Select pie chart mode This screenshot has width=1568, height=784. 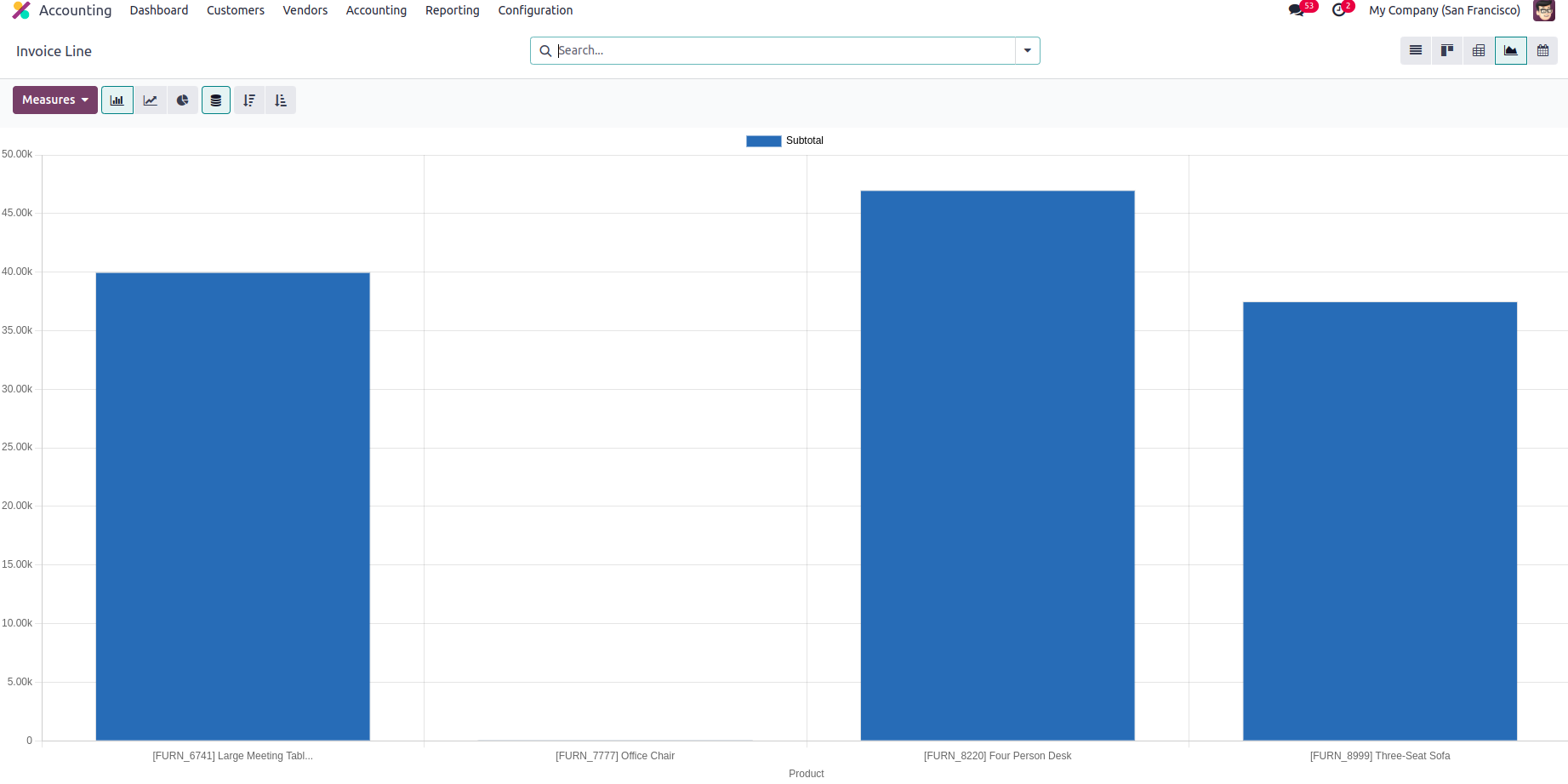click(183, 100)
